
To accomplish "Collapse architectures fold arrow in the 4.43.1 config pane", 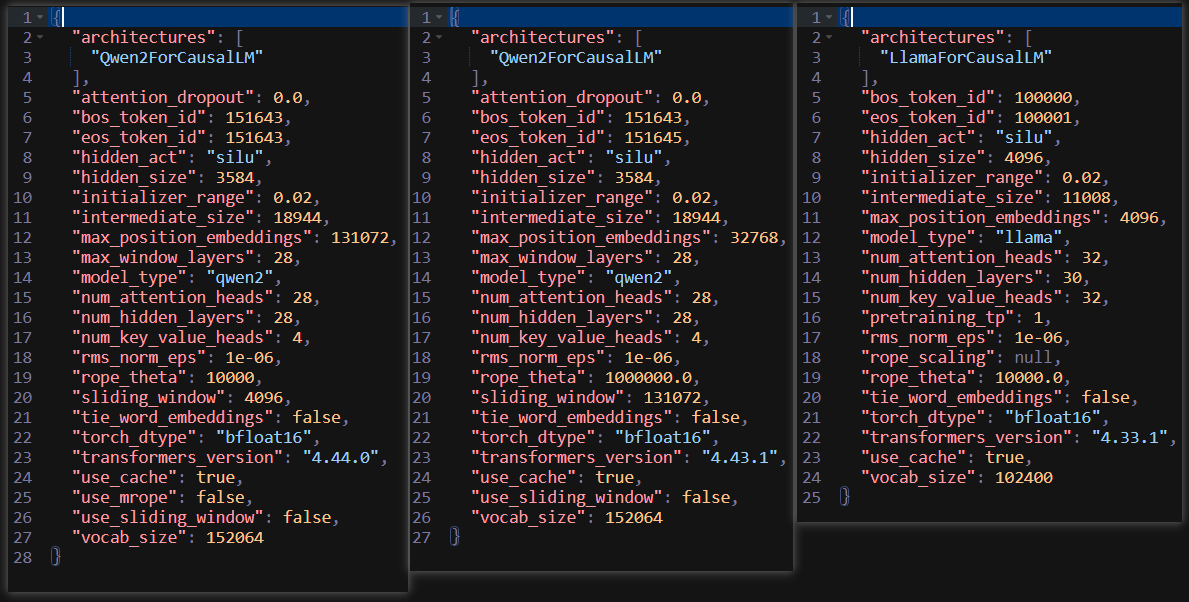I will pyautogui.click(x=439, y=37).
